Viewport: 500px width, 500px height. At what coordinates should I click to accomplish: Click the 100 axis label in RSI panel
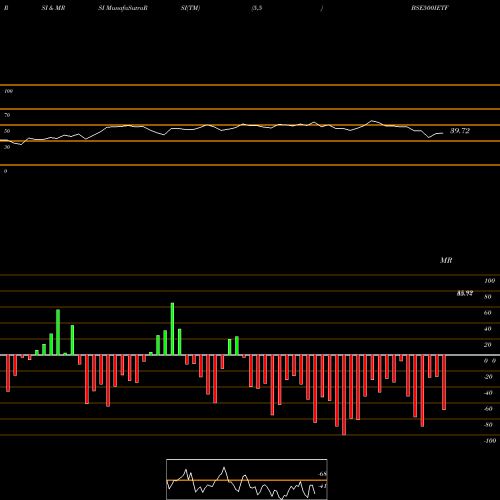[8, 91]
